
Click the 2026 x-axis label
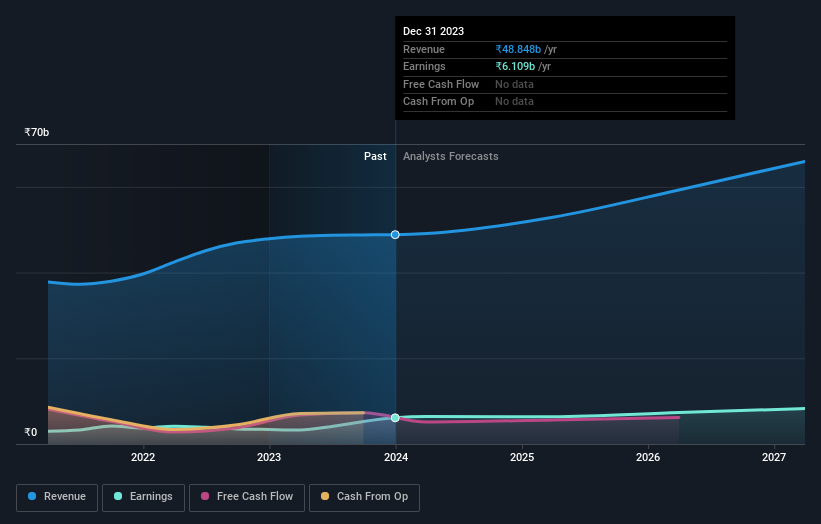[x=648, y=457]
